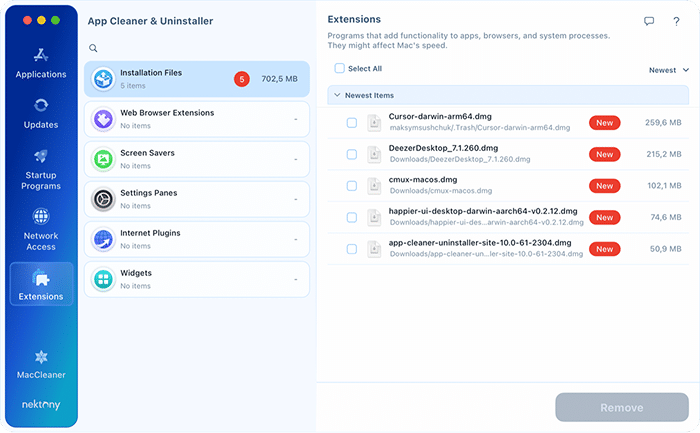Collapse the Newest Items group chevron

click(x=337, y=95)
